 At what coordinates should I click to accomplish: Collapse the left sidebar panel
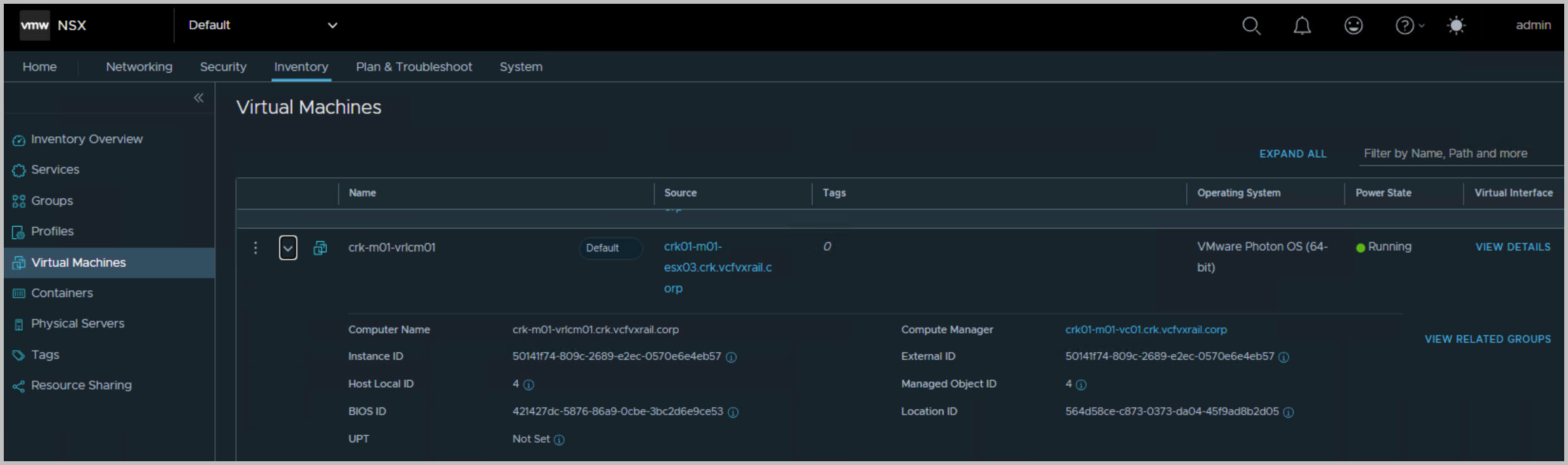(x=198, y=98)
